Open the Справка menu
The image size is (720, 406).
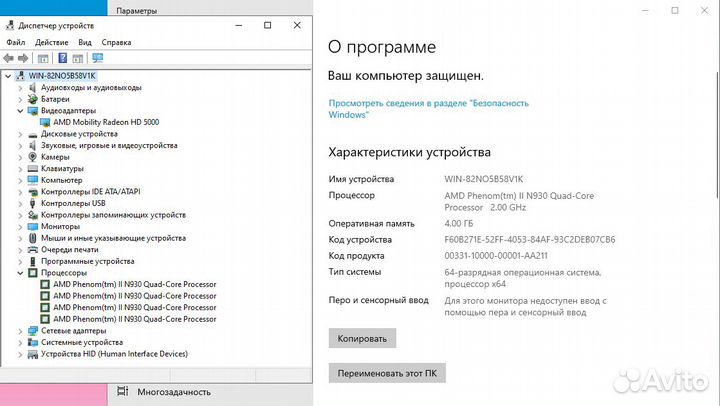116,42
